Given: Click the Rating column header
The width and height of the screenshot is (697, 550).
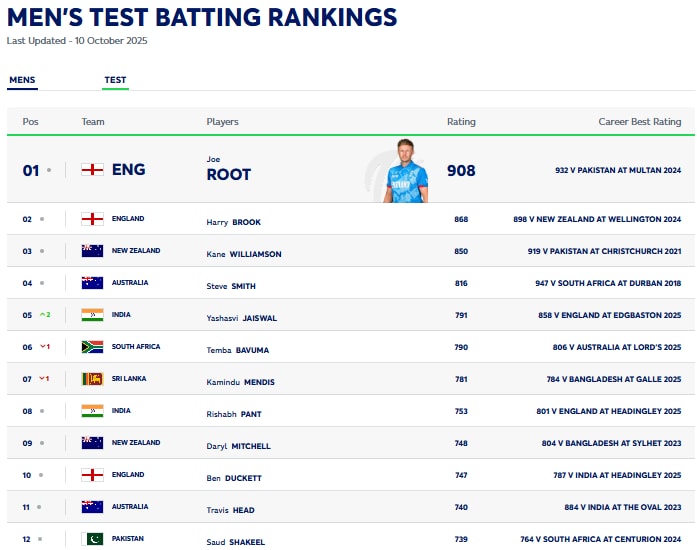Looking at the screenshot, I should 461,122.
